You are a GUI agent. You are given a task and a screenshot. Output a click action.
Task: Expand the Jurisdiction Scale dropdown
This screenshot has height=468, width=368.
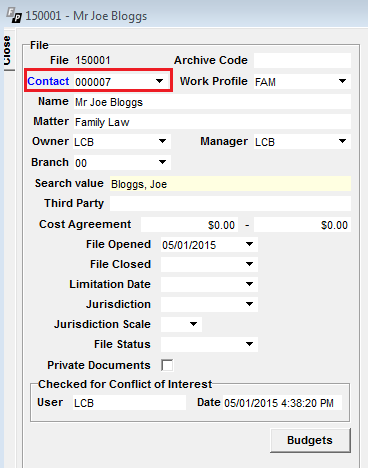pyautogui.click(x=193, y=324)
